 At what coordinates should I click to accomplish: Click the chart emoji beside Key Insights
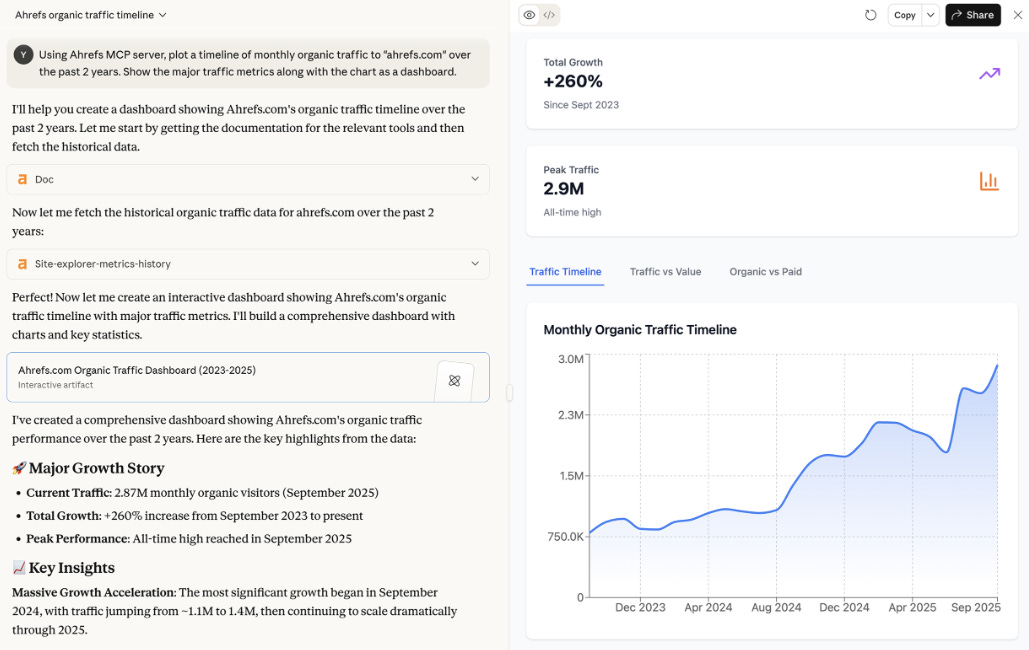coord(19,568)
